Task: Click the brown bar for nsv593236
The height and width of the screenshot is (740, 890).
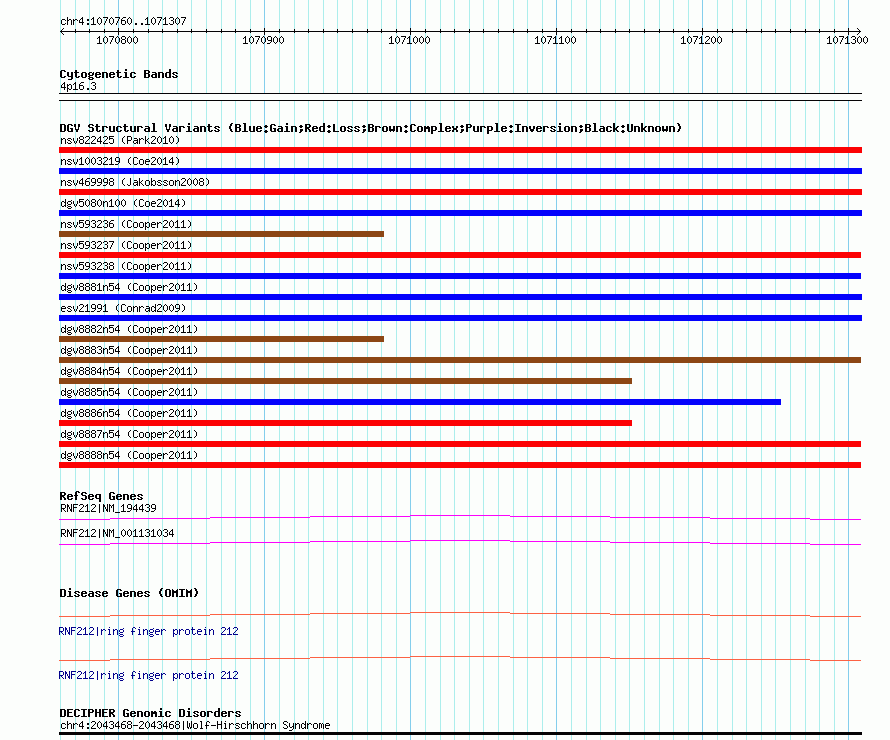Action: 221,234
